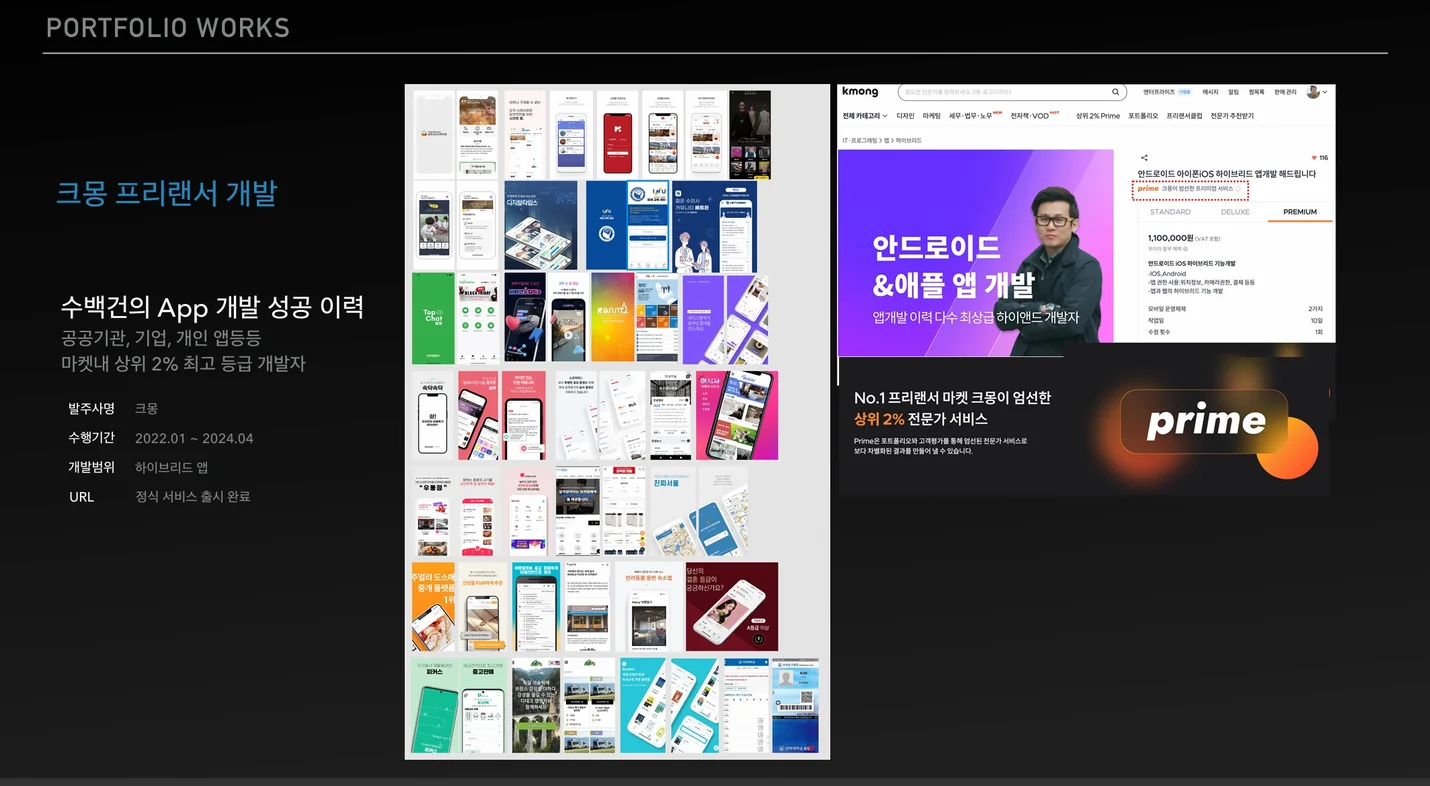1430x786 pixels.
Task: Open 알림 in the kmong header
Action: (1233, 92)
